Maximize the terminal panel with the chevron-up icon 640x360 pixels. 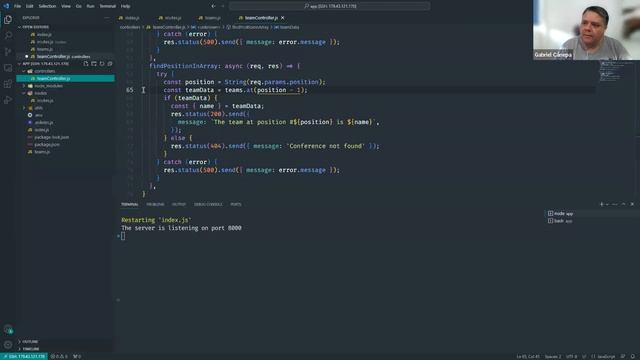[623, 204]
